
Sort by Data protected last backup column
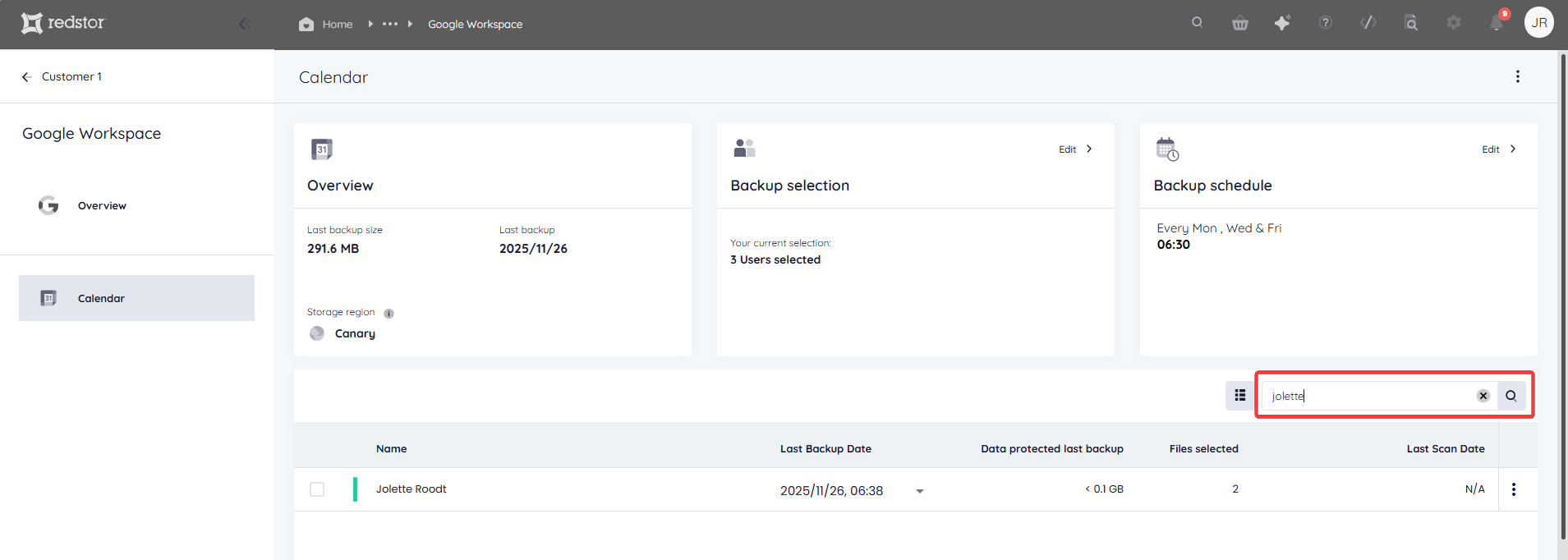[x=1052, y=448]
